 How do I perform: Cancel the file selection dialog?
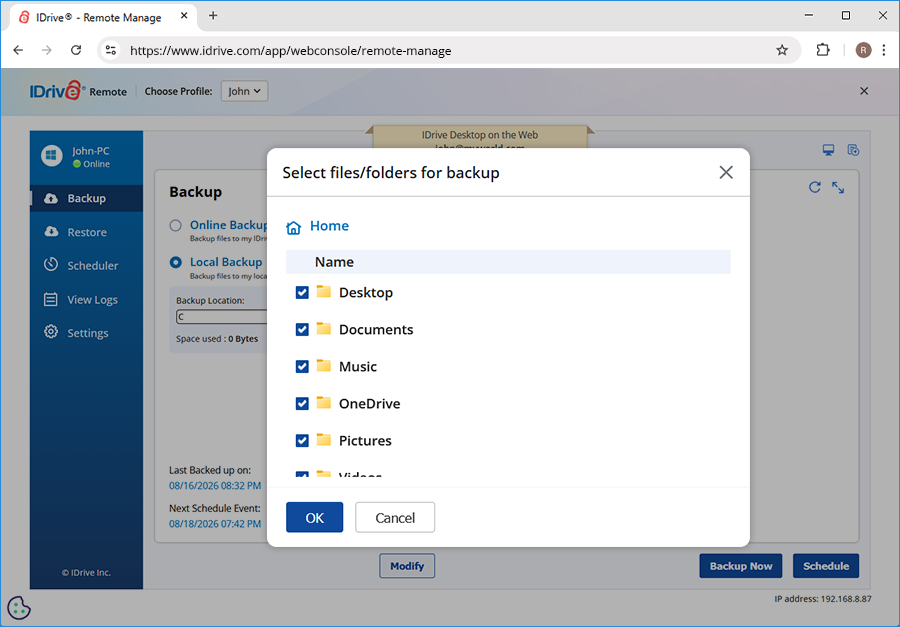(395, 517)
